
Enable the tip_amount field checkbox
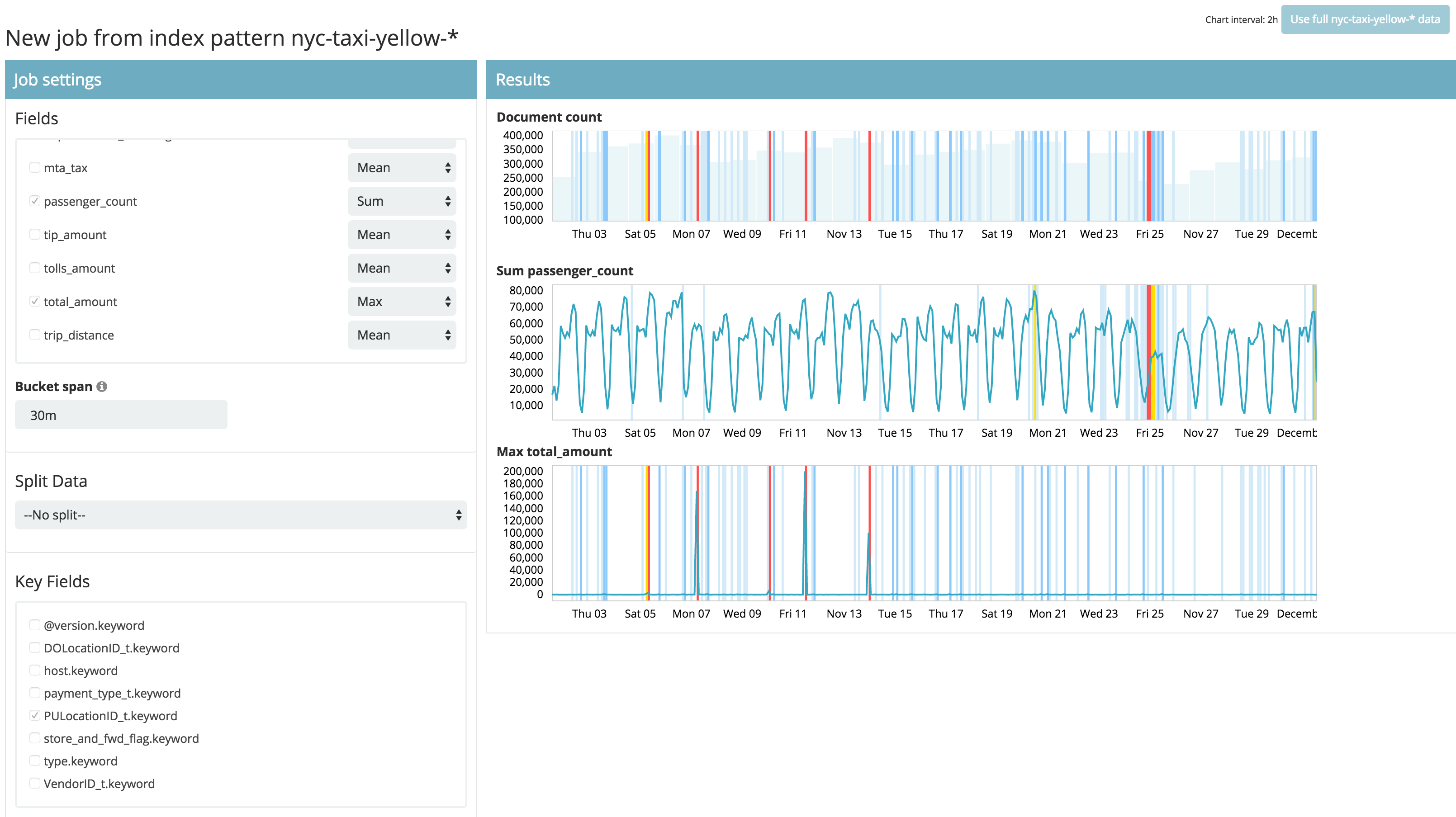tap(35, 234)
